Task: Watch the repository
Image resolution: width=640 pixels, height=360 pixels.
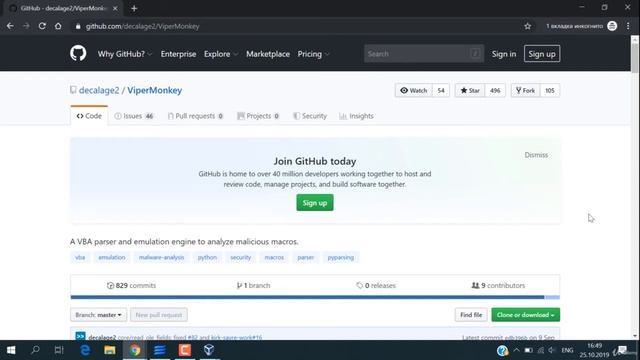Action: 413,90
